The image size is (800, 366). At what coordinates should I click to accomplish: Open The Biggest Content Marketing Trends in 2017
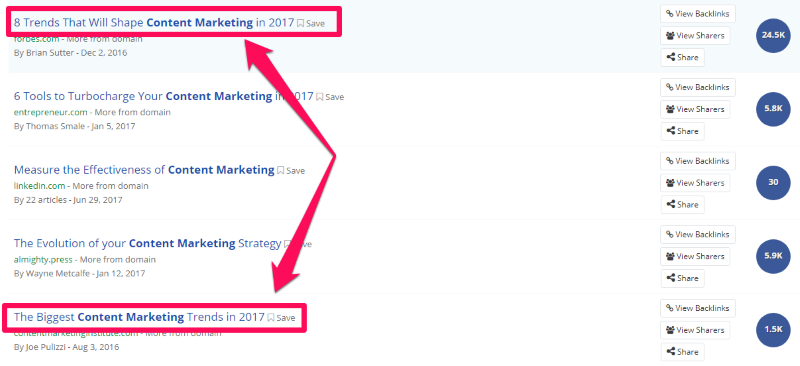[x=139, y=316]
